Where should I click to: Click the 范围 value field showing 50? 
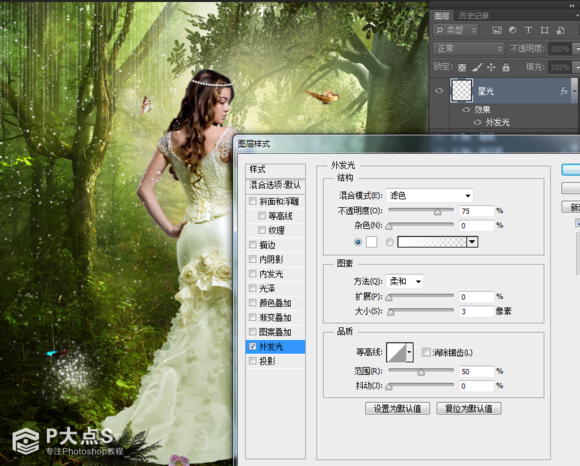(x=476, y=371)
